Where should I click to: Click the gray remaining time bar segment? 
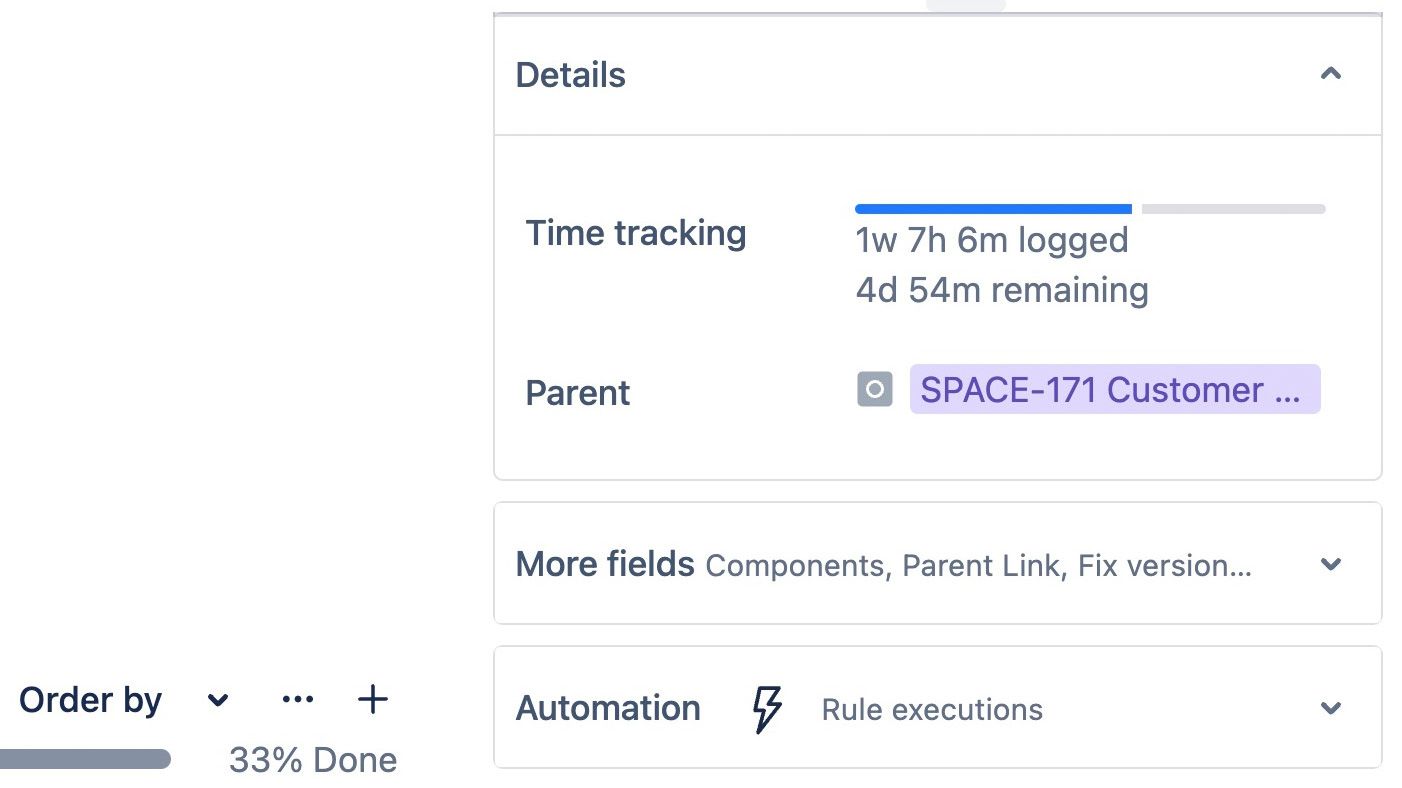pyautogui.click(x=1233, y=209)
